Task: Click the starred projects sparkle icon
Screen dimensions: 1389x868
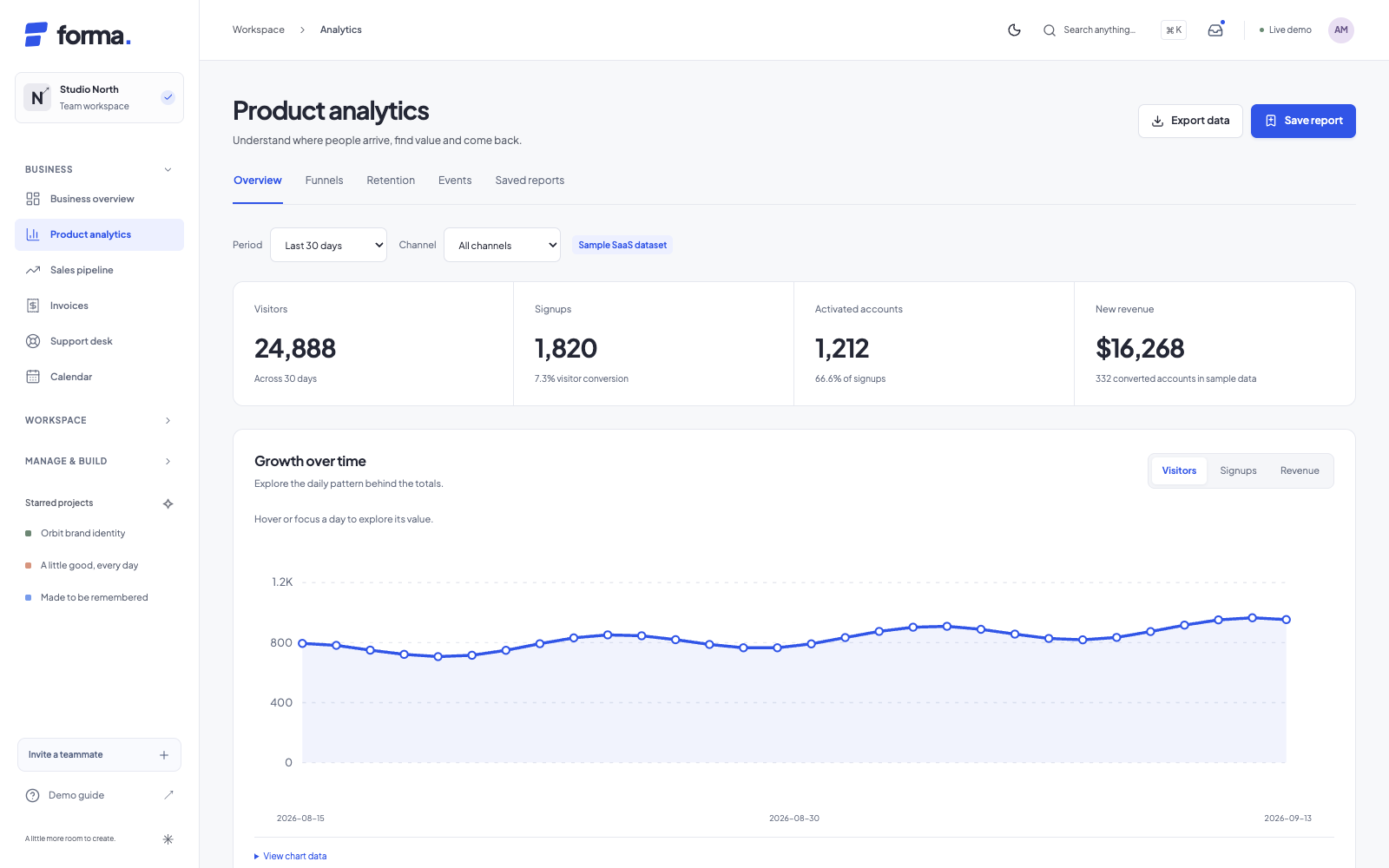Action: (x=168, y=503)
